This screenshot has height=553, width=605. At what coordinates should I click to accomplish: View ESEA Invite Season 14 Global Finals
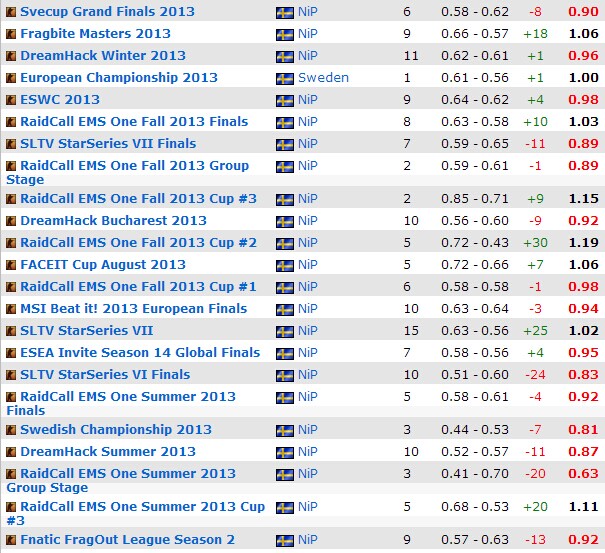[x=139, y=353]
